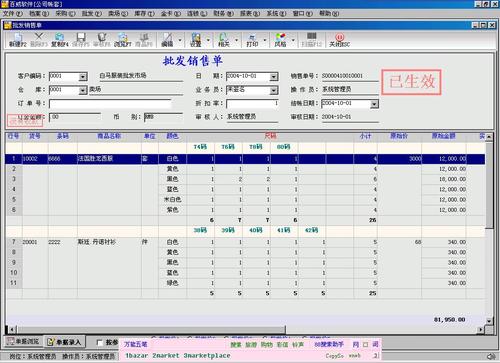Image resolution: width=500 pixels, height=363 pixels.
Task: Click the speaker icon in status bar
Action: click(x=490, y=356)
